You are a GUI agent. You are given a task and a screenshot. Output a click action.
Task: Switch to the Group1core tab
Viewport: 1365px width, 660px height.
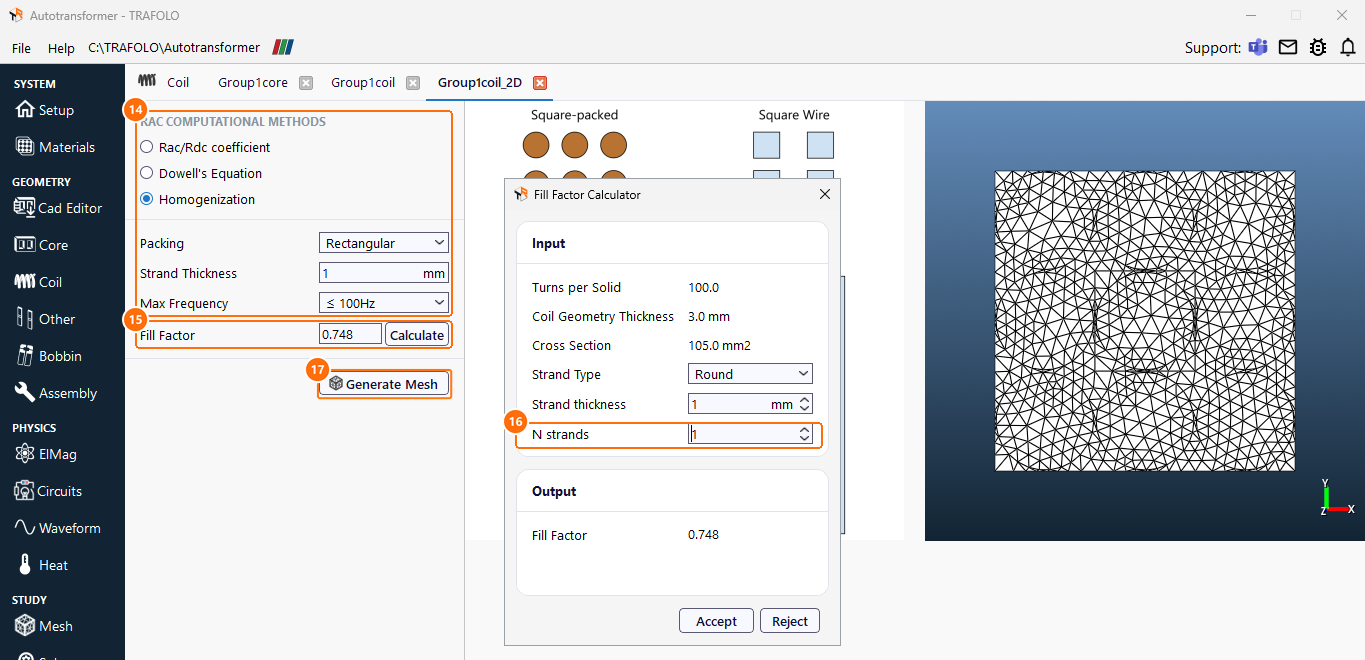(x=253, y=83)
